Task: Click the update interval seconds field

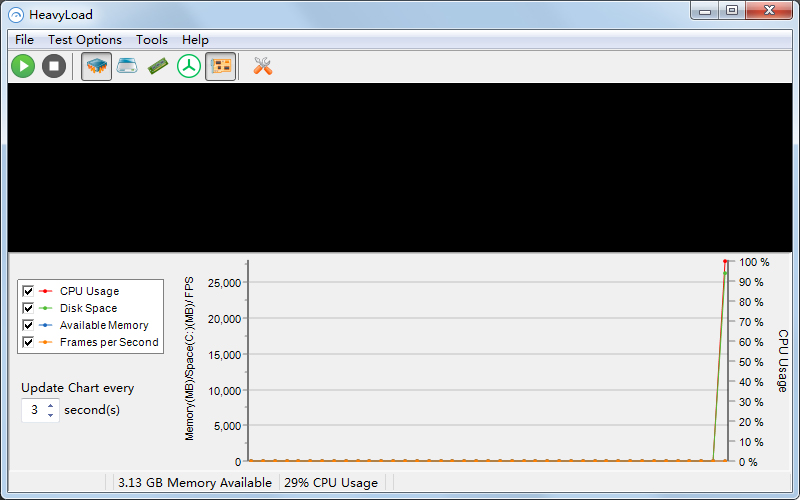Action: pos(34,410)
